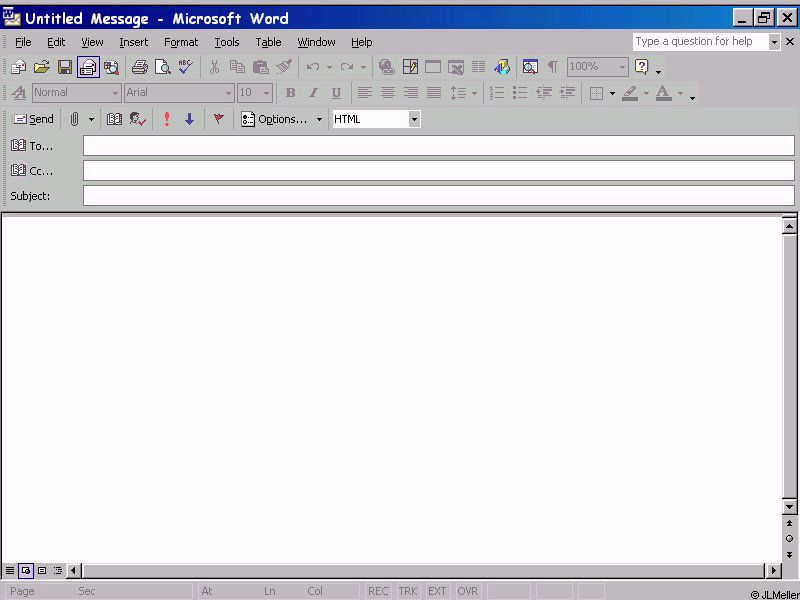Image resolution: width=800 pixels, height=600 pixels.
Task: Open the Format menu
Action: [x=181, y=42]
